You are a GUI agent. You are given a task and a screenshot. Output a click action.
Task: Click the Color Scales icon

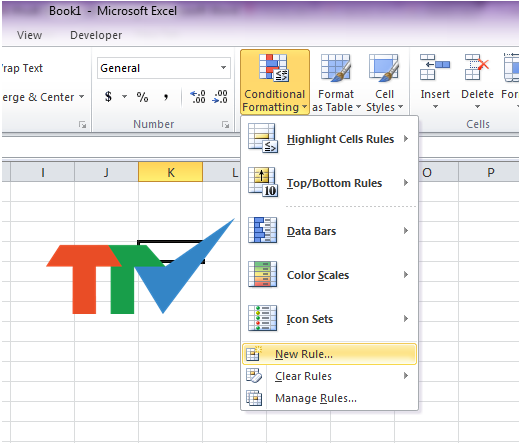pyautogui.click(x=263, y=274)
